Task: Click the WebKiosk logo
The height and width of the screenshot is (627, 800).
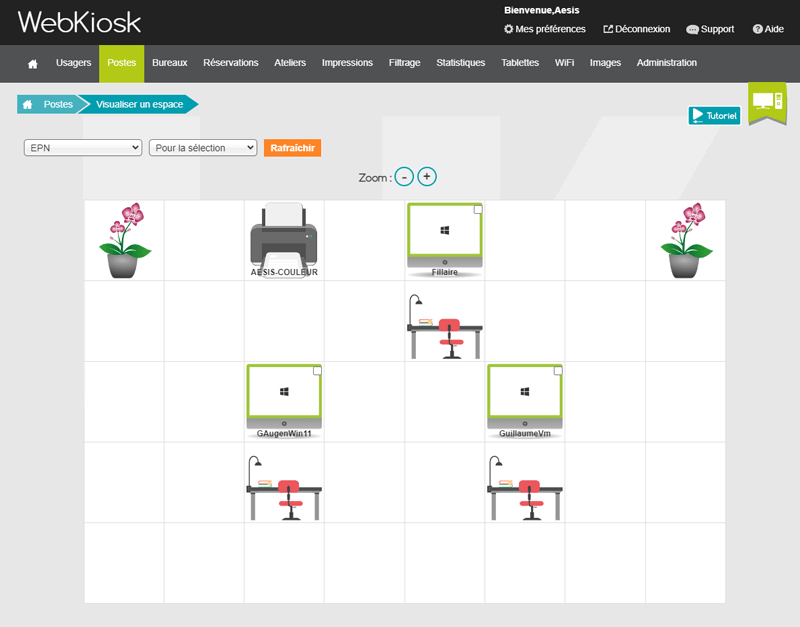Action: coord(79,22)
